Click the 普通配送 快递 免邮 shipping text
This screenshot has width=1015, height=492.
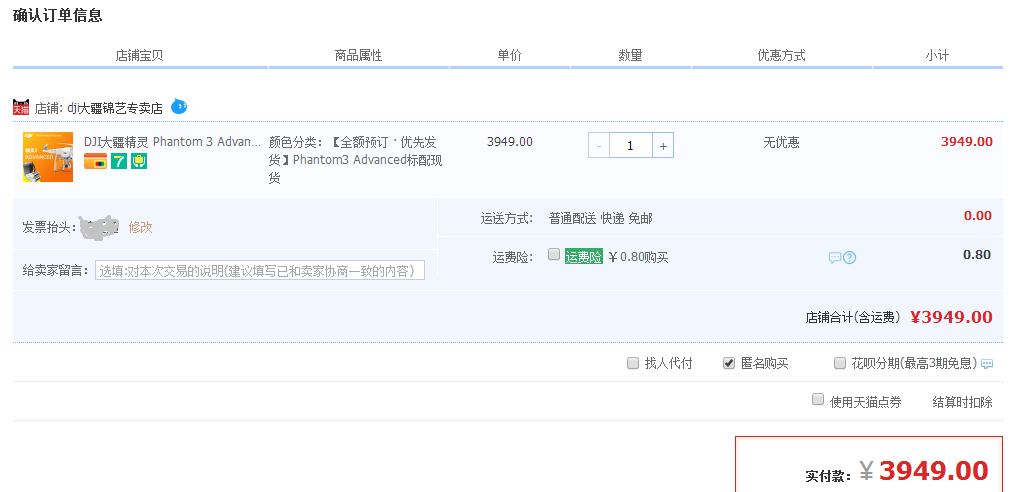(601, 219)
